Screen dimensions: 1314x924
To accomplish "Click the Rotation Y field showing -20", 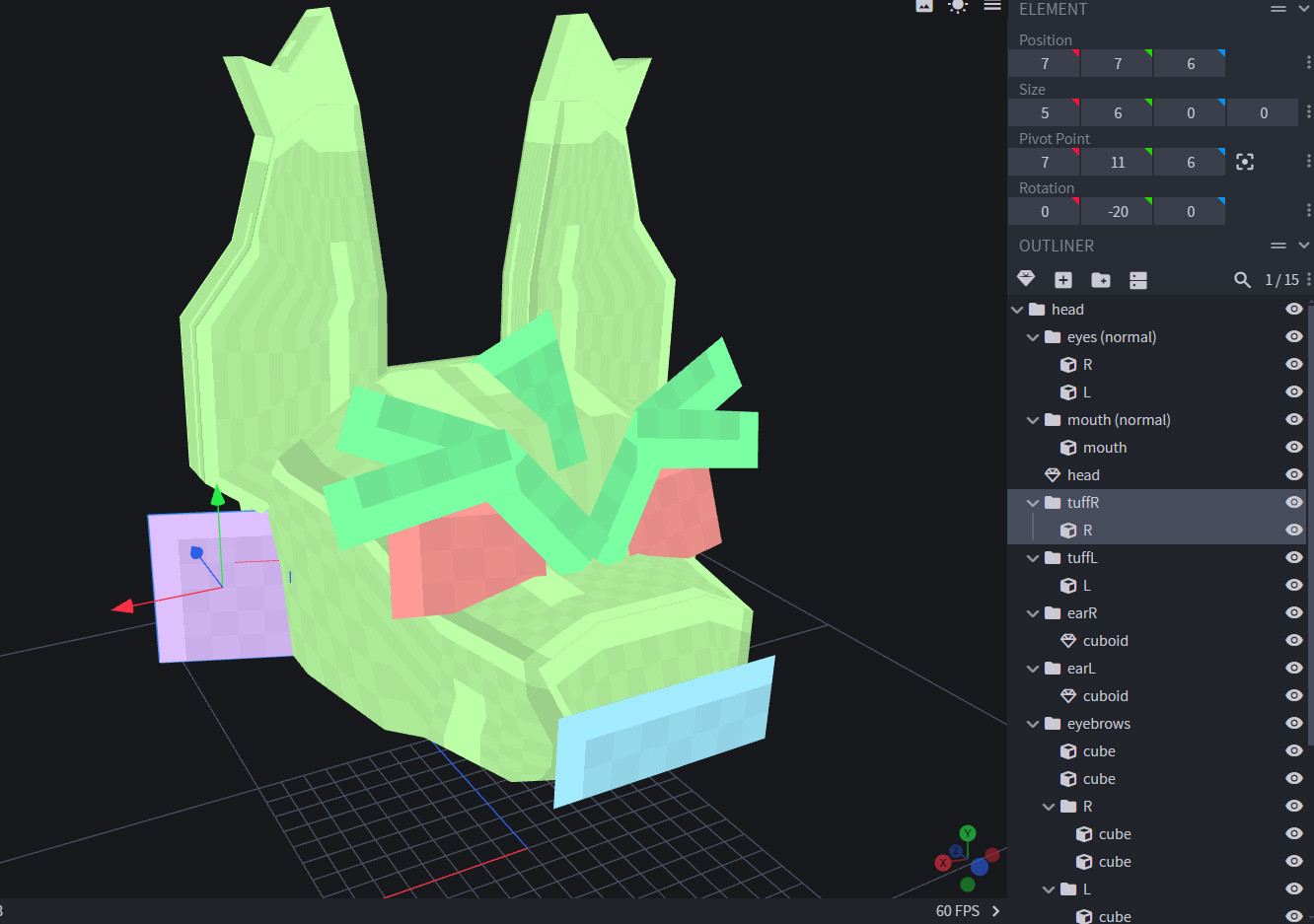I will pyautogui.click(x=1117, y=211).
